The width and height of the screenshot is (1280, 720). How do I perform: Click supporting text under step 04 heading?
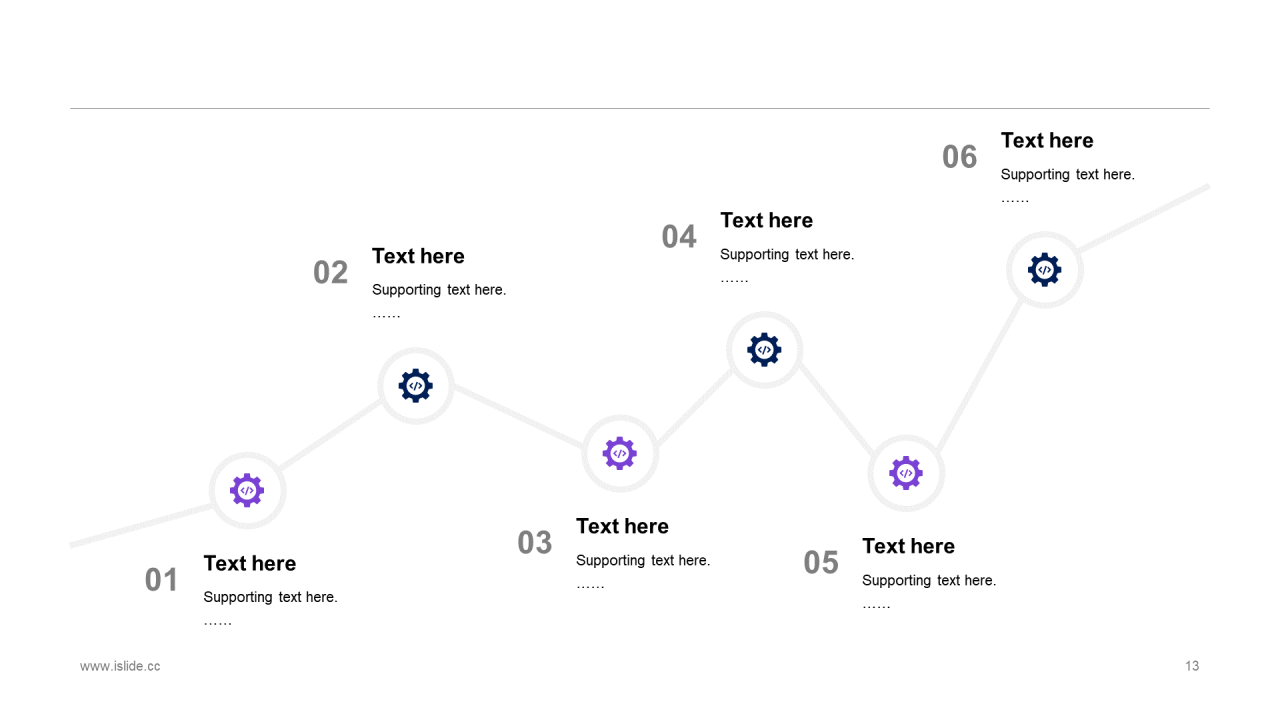[x=787, y=255]
